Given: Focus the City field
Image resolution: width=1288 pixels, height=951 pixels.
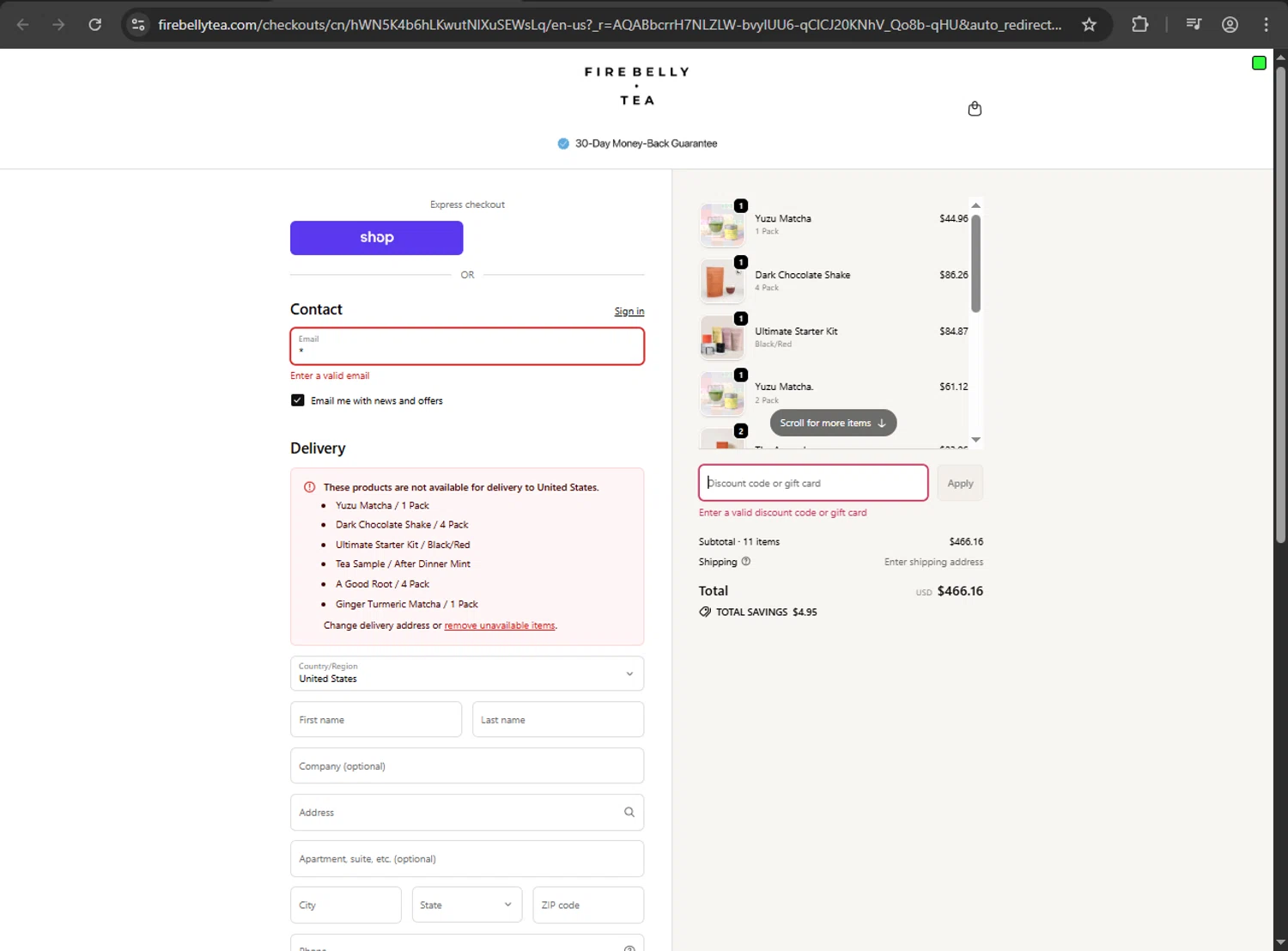Looking at the screenshot, I should point(346,905).
